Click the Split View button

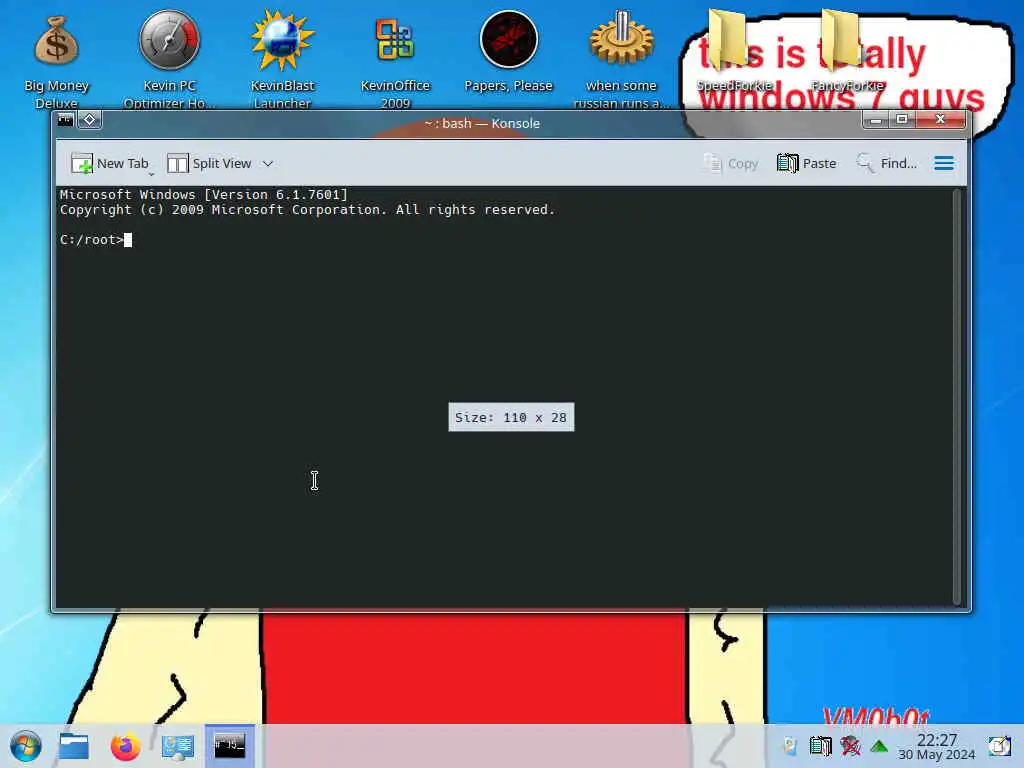click(209, 163)
